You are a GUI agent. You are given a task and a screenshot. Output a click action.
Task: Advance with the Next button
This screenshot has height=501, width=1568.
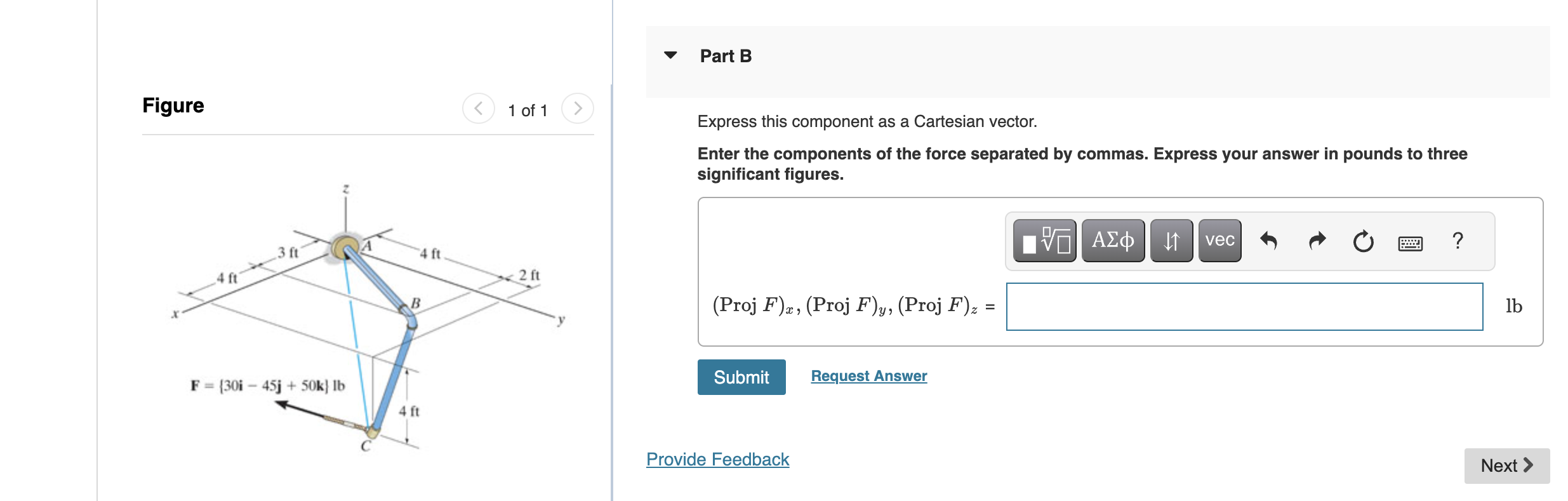(x=1507, y=465)
